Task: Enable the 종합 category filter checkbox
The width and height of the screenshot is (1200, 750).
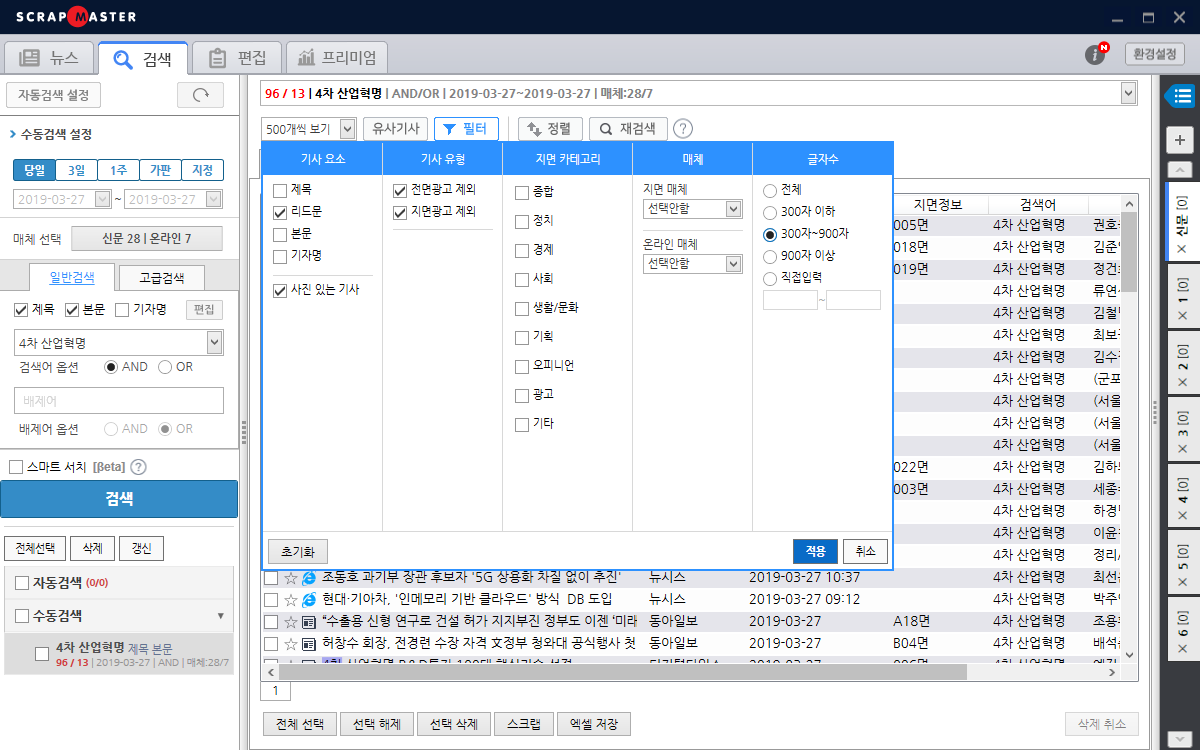Action: point(523,191)
